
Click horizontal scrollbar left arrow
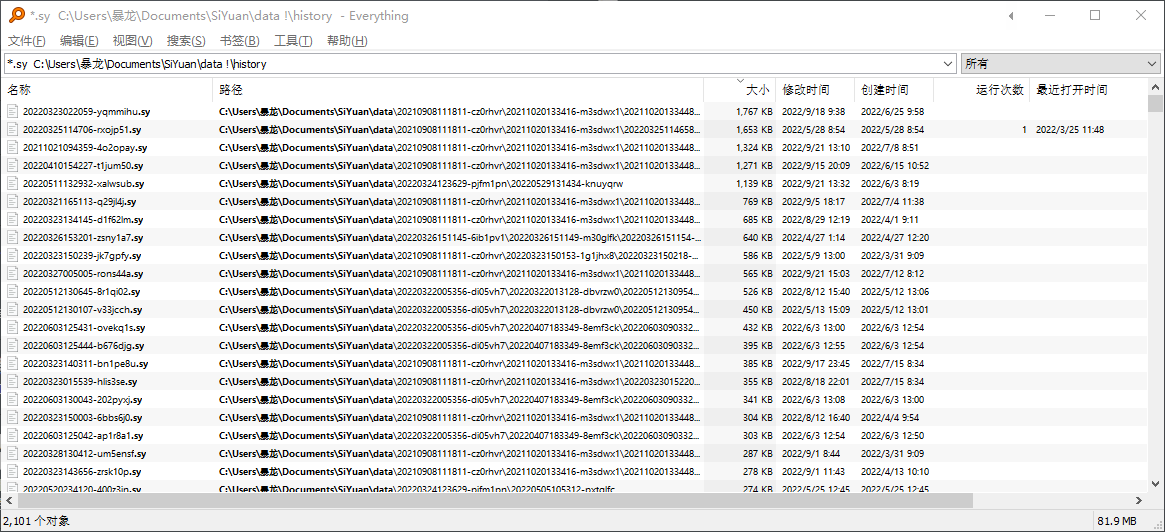pyautogui.click(x=8, y=501)
